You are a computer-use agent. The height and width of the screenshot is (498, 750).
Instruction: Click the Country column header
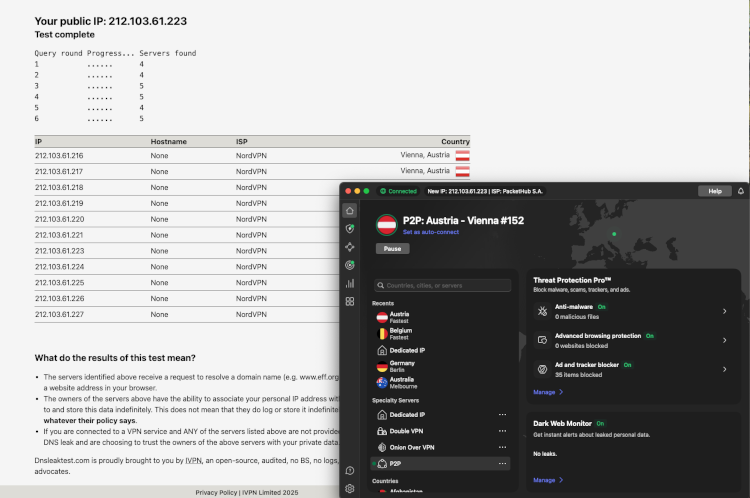click(x=455, y=142)
